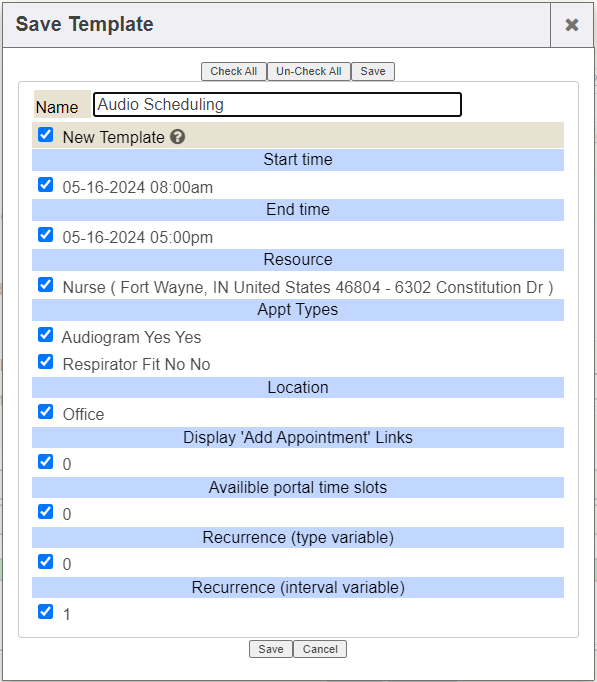This screenshot has height=682, width=597.
Task: Click the Check All button
Action: click(x=233, y=71)
